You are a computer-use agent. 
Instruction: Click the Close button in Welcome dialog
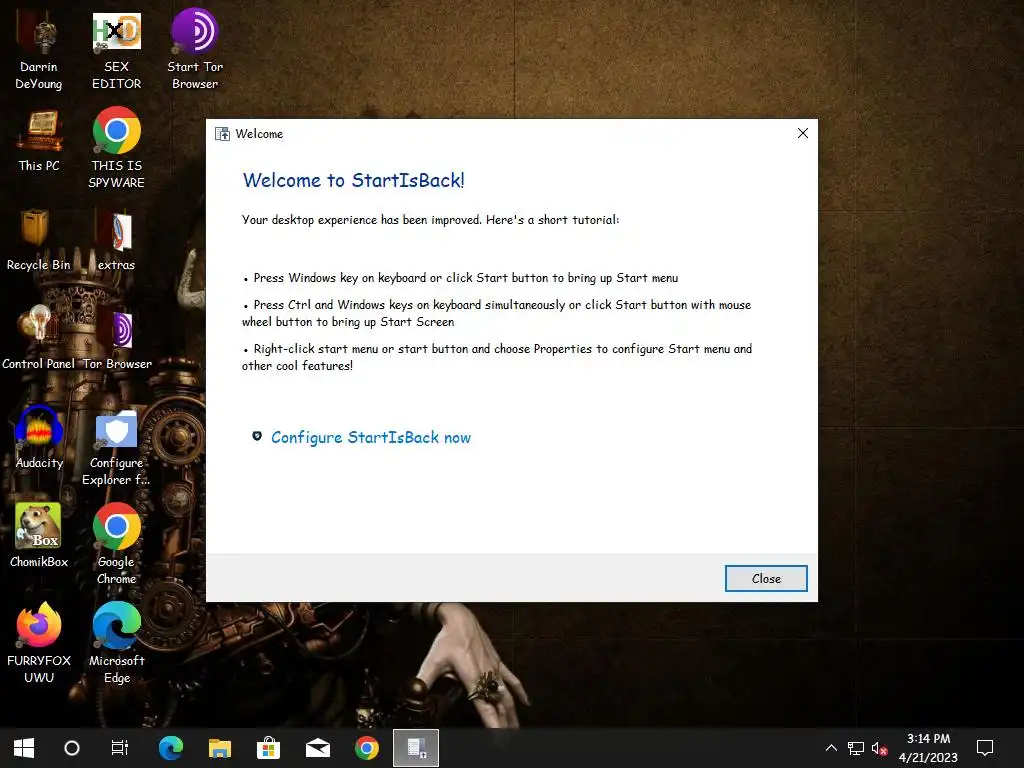[766, 579]
